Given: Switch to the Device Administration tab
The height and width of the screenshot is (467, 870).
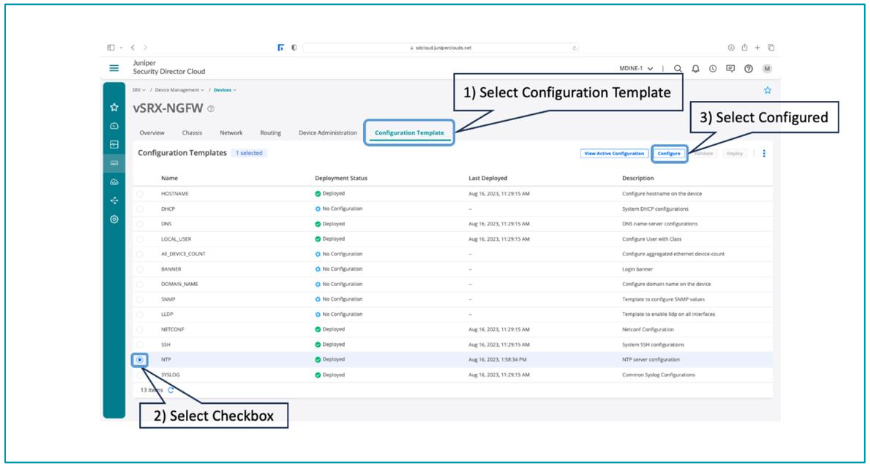Looking at the screenshot, I should [x=327, y=132].
